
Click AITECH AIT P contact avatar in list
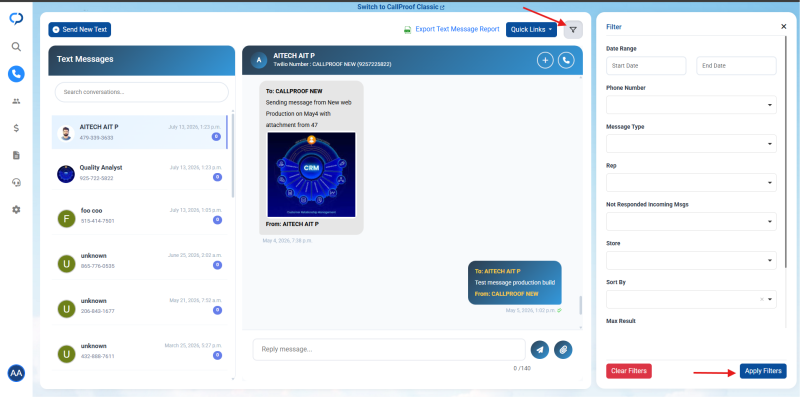pos(66,134)
